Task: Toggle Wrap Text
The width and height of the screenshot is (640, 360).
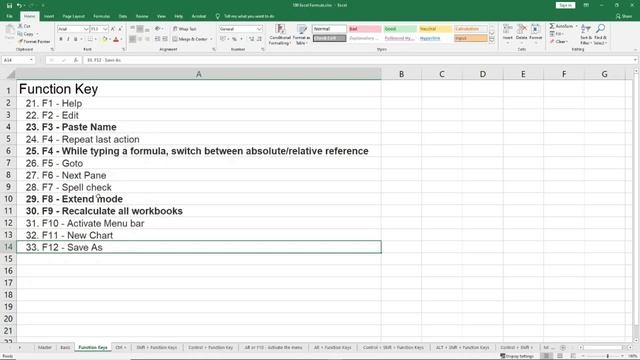Action: click(184, 29)
